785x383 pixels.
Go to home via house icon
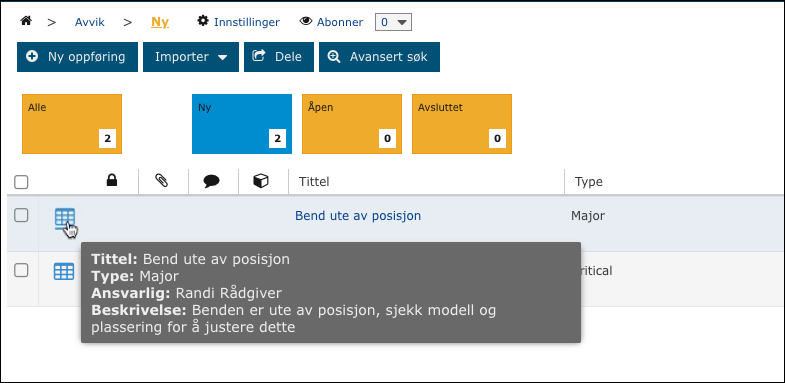pos(26,21)
